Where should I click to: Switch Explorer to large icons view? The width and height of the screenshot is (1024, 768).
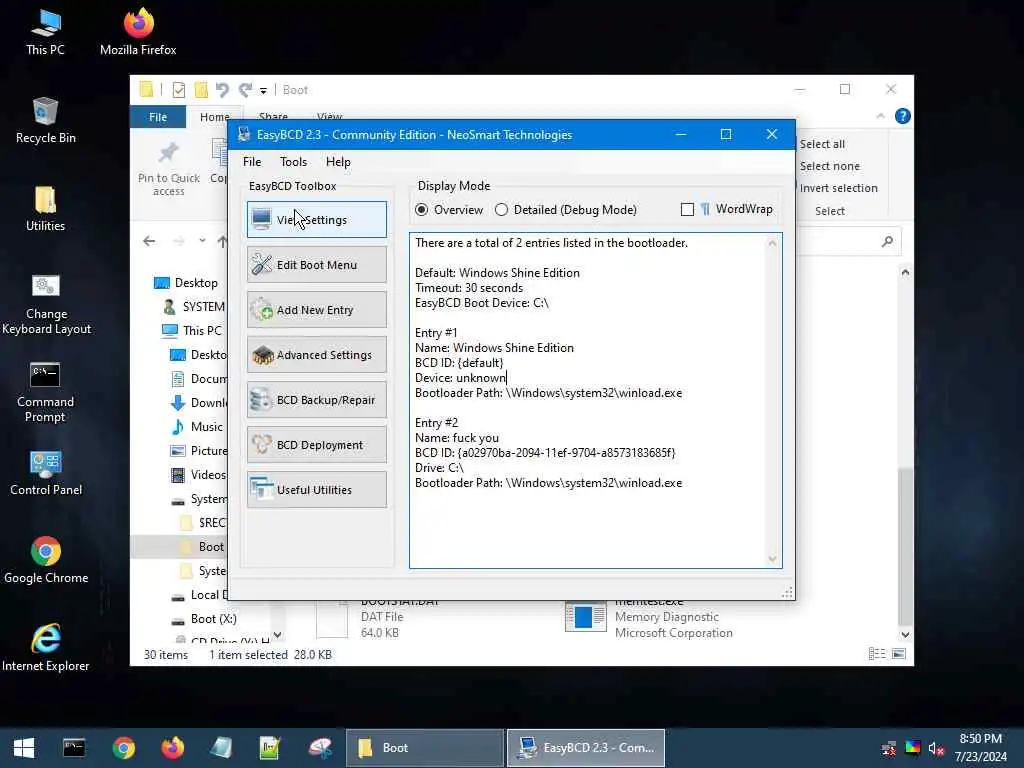pyautogui.click(x=899, y=654)
